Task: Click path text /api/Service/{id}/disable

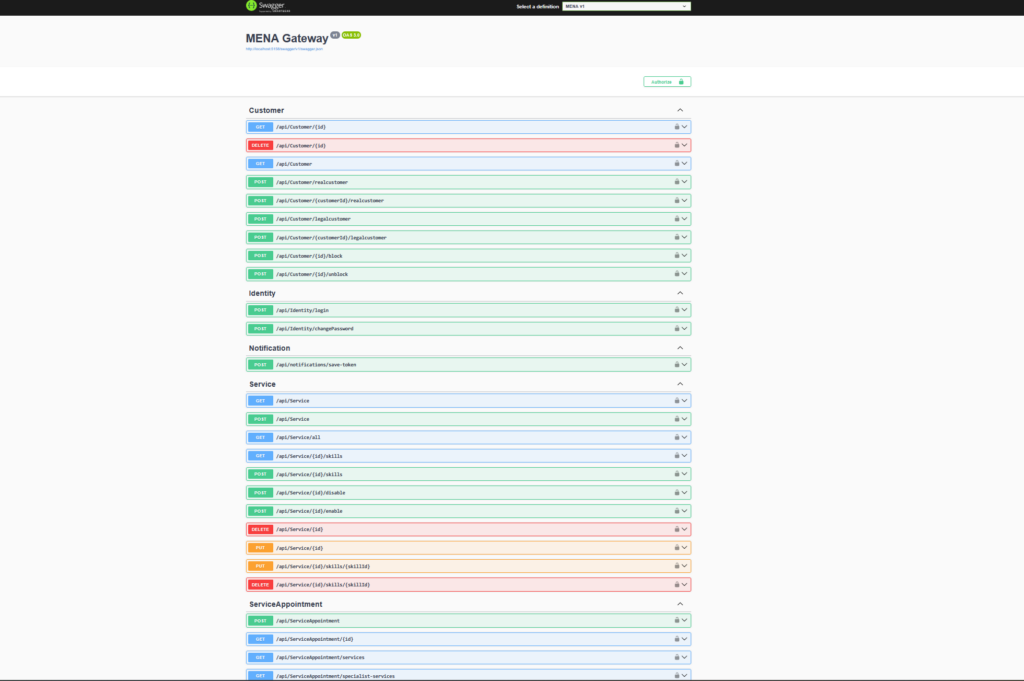Action: pyautogui.click(x=310, y=493)
